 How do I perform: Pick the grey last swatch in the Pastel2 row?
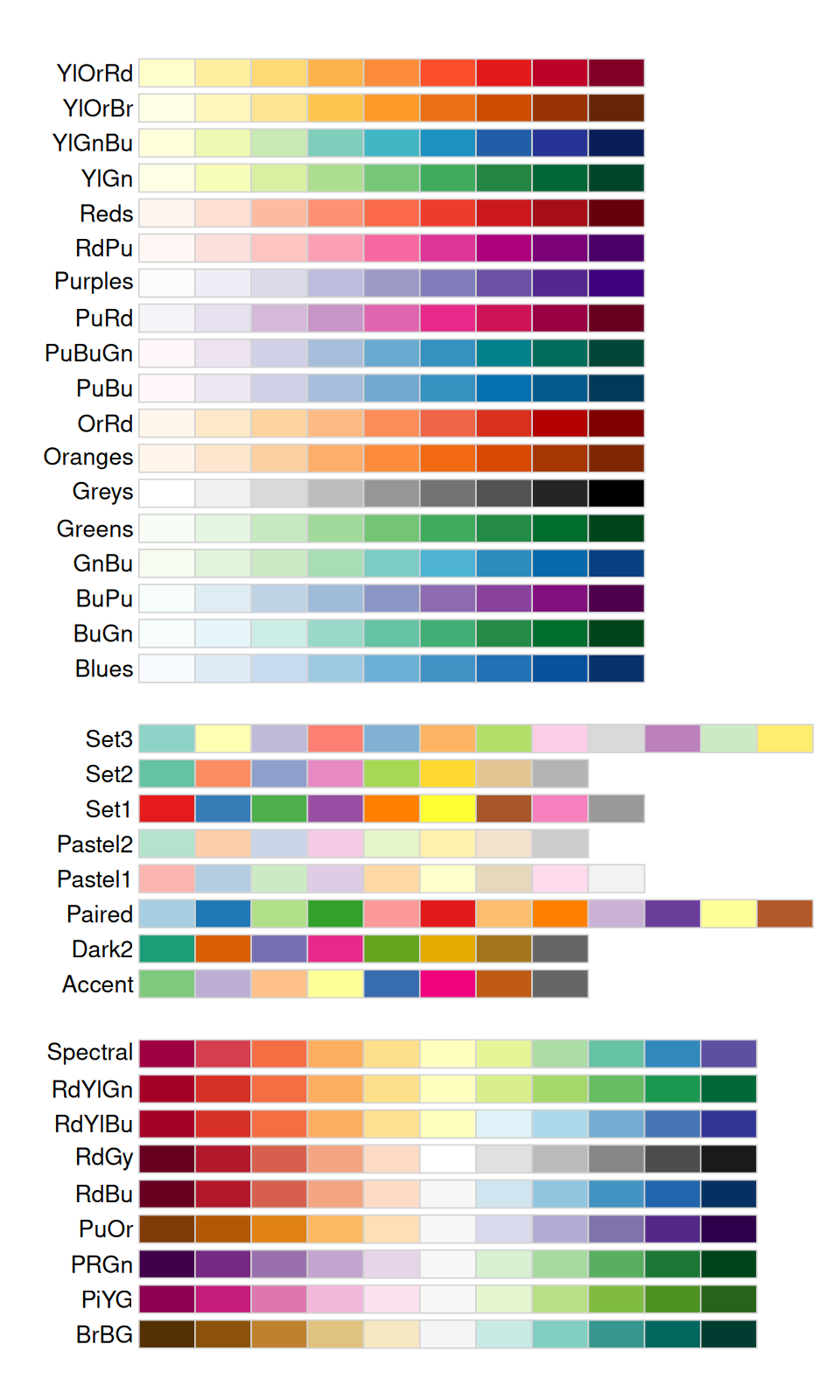(x=560, y=843)
